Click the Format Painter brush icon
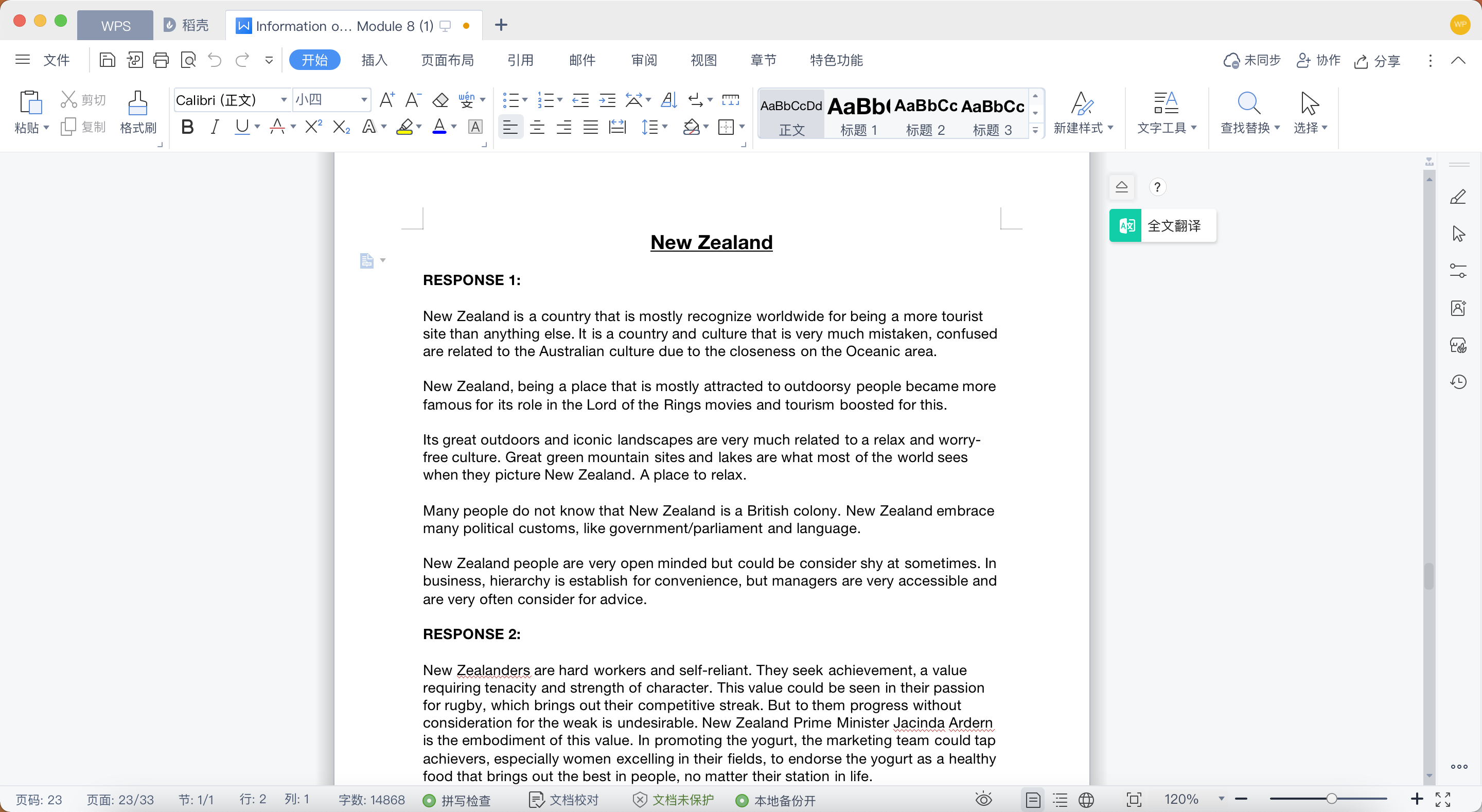The width and height of the screenshot is (1482, 812). [x=137, y=103]
